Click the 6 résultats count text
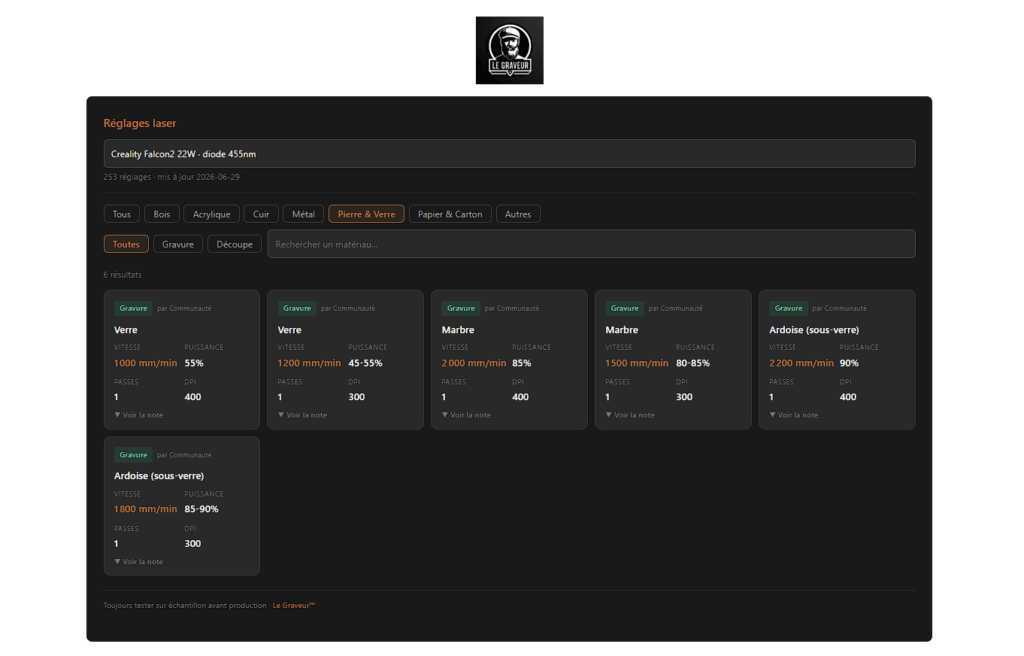Viewport: 1024px width, 656px height. pyautogui.click(x=122, y=274)
